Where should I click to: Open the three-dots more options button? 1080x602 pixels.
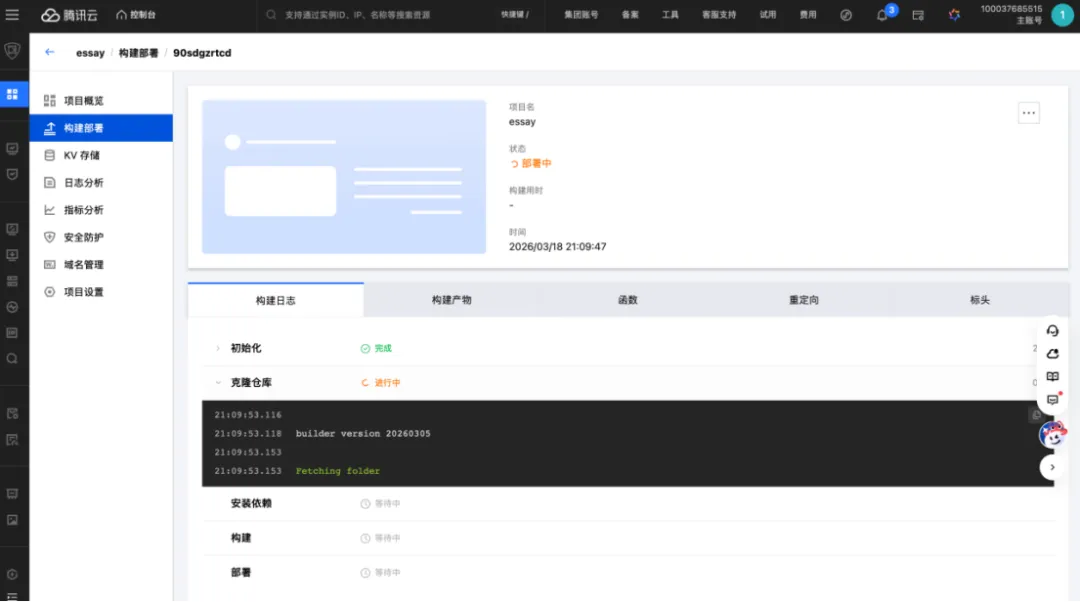point(1028,113)
